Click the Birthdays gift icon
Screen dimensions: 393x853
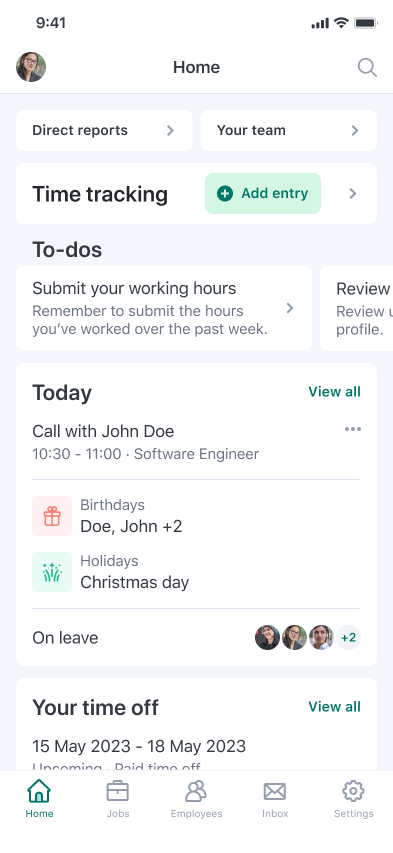pyautogui.click(x=52, y=516)
